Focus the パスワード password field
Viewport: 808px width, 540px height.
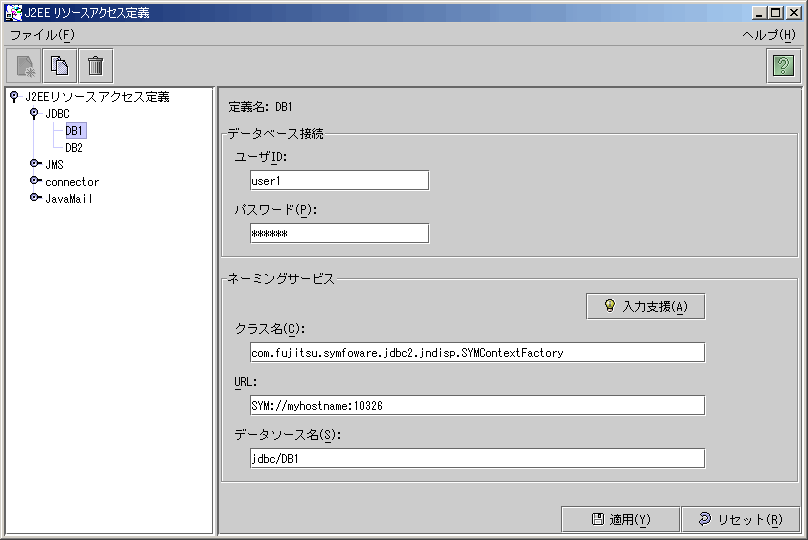coord(340,233)
